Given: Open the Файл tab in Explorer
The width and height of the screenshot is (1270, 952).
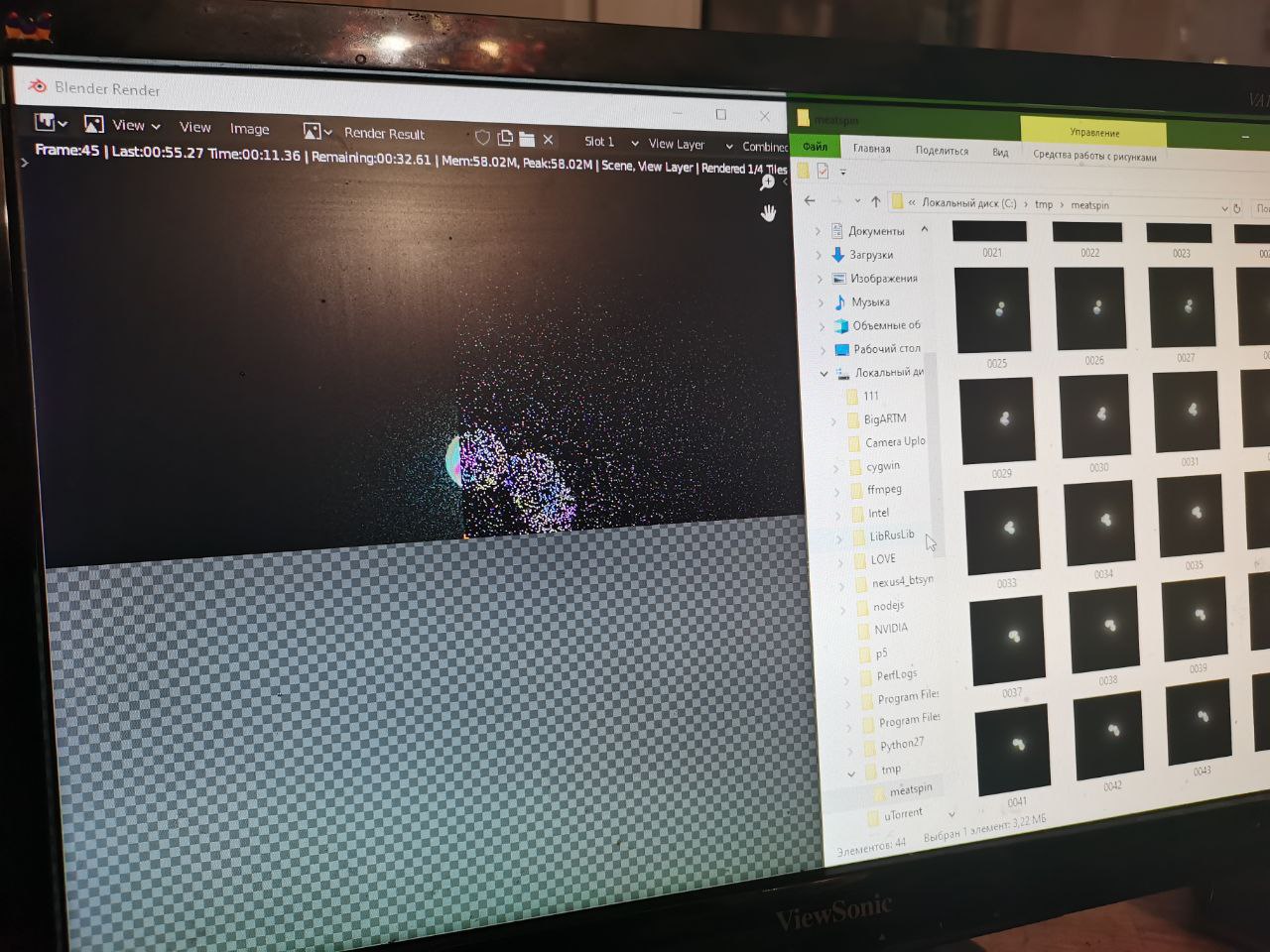Looking at the screenshot, I should [x=815, y=147].
